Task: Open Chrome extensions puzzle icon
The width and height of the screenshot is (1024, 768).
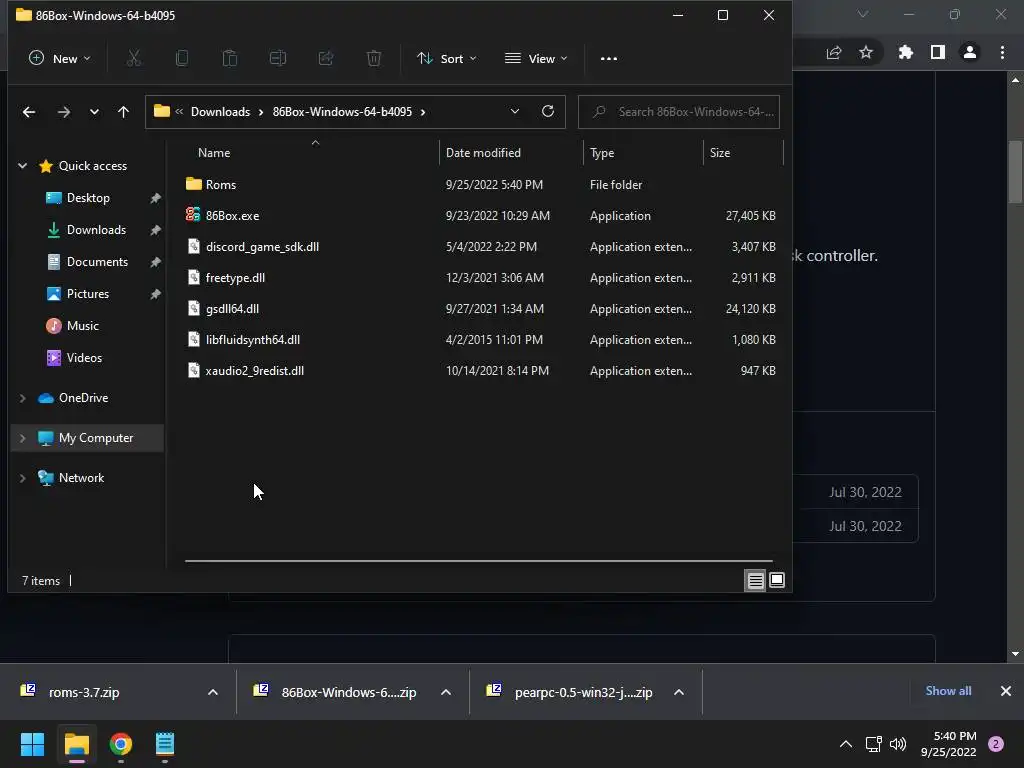Action: [906, 52]
